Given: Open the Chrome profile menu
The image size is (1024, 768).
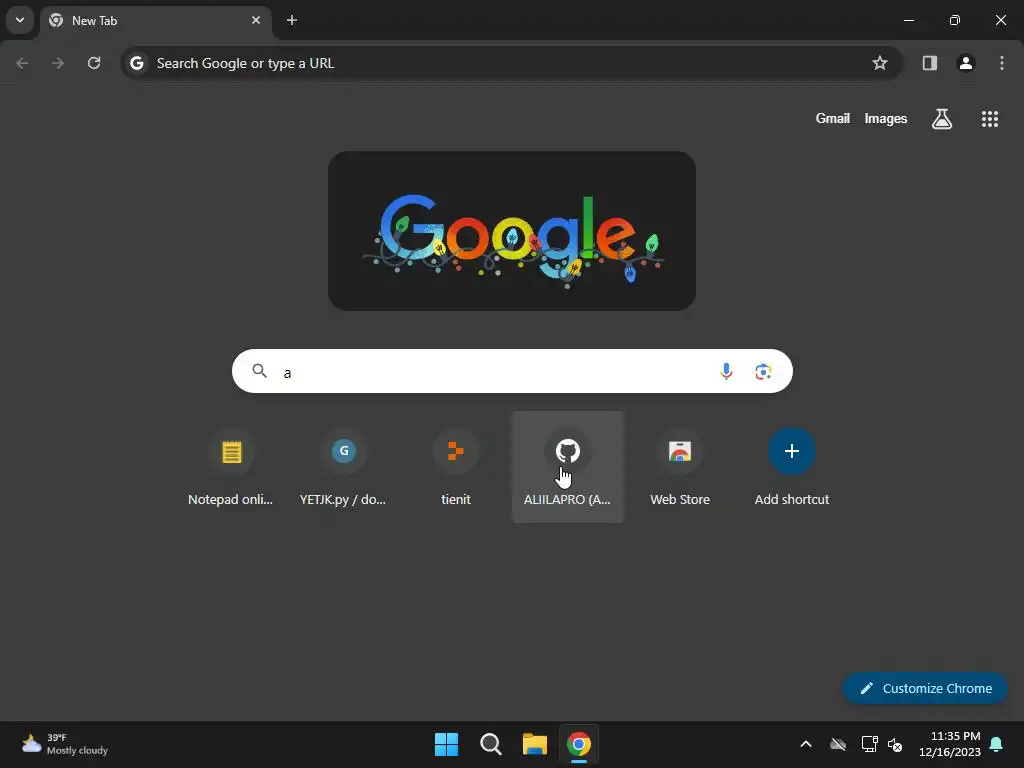Looking at the screenshot, I should (x=966, y=63).
